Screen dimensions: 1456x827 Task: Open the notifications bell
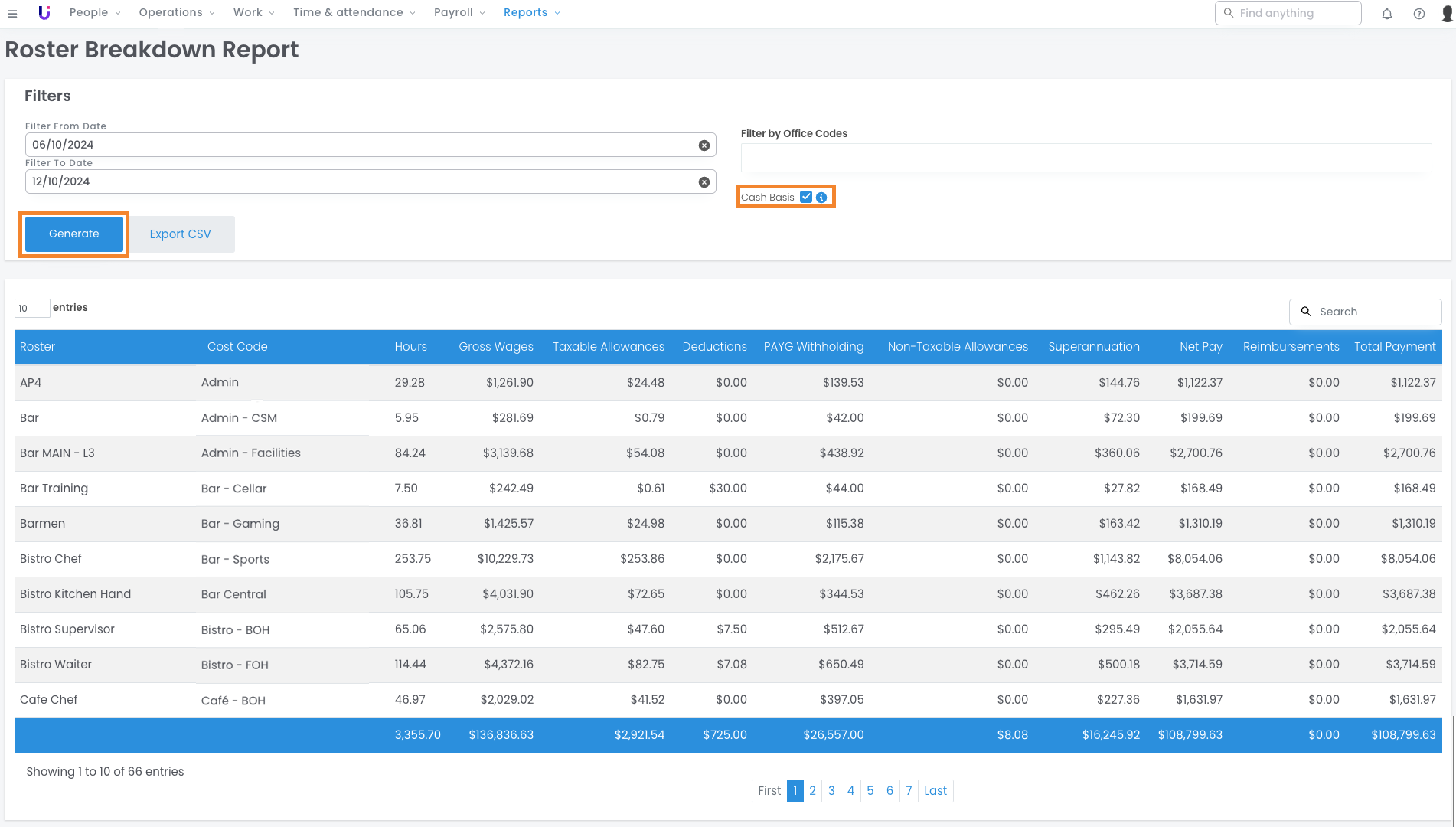pos(1386,14)
